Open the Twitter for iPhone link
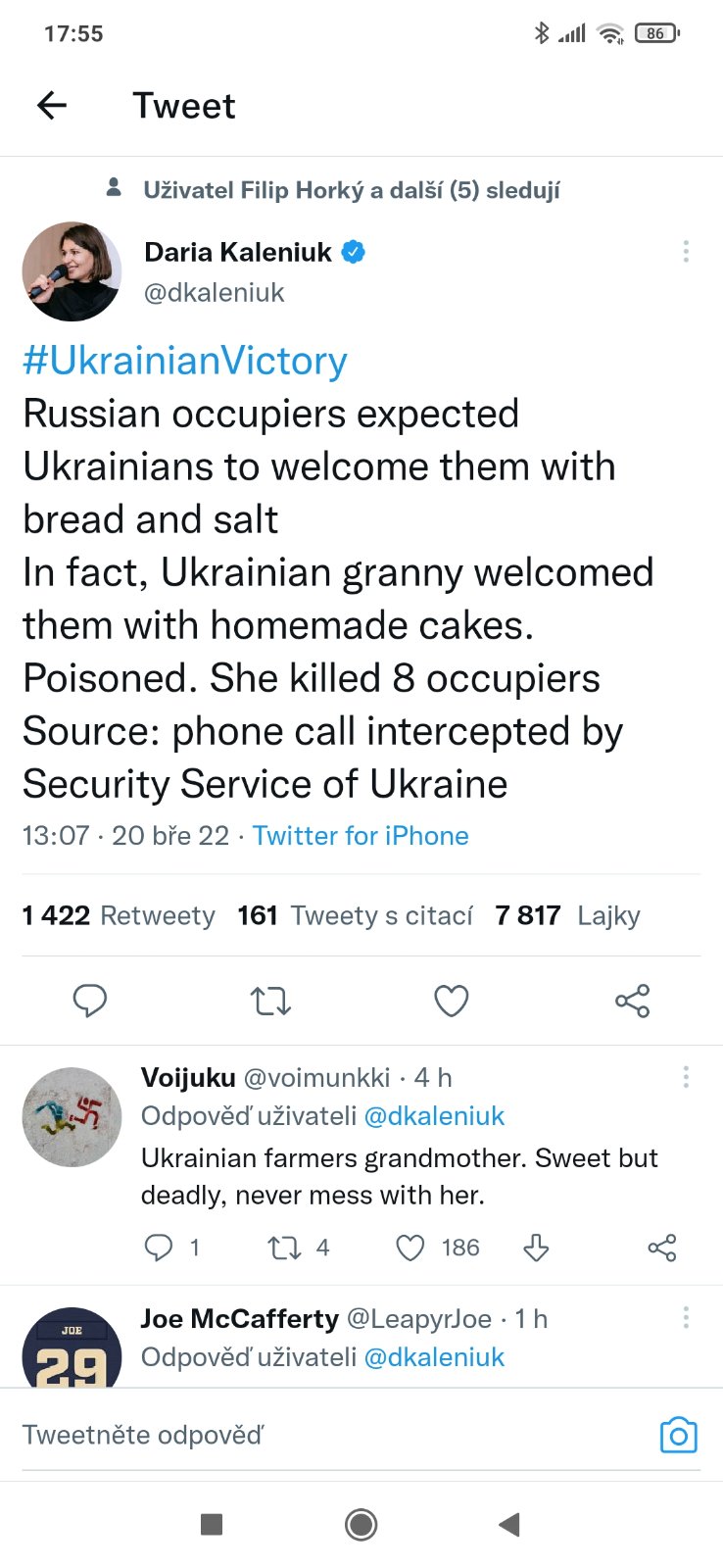This screenshot has width=723, height=1568. (x=361, y=836)
